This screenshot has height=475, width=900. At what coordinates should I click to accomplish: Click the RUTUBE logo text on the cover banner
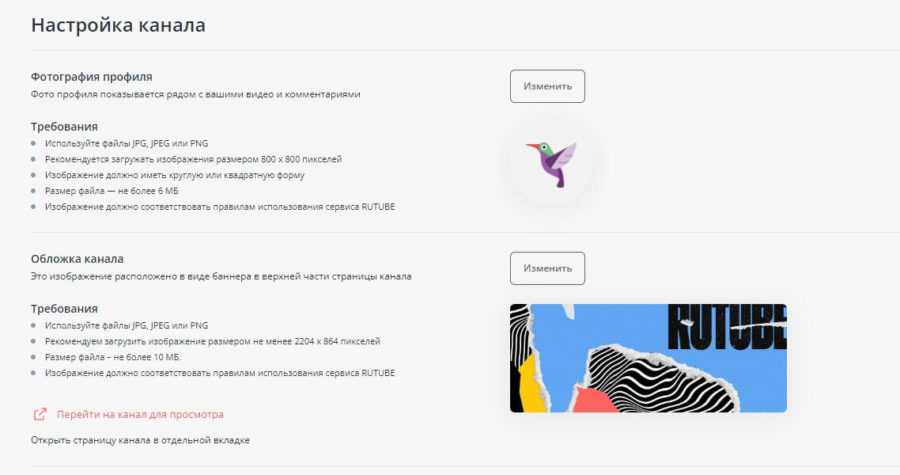click(727, 327)
